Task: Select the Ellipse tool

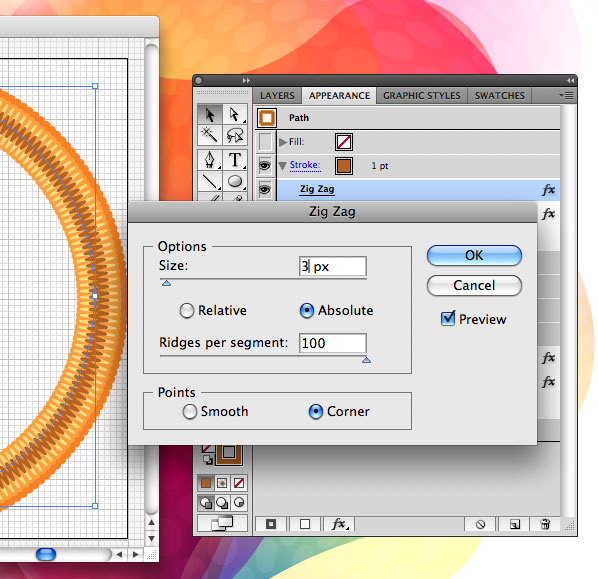Action: 235,181
